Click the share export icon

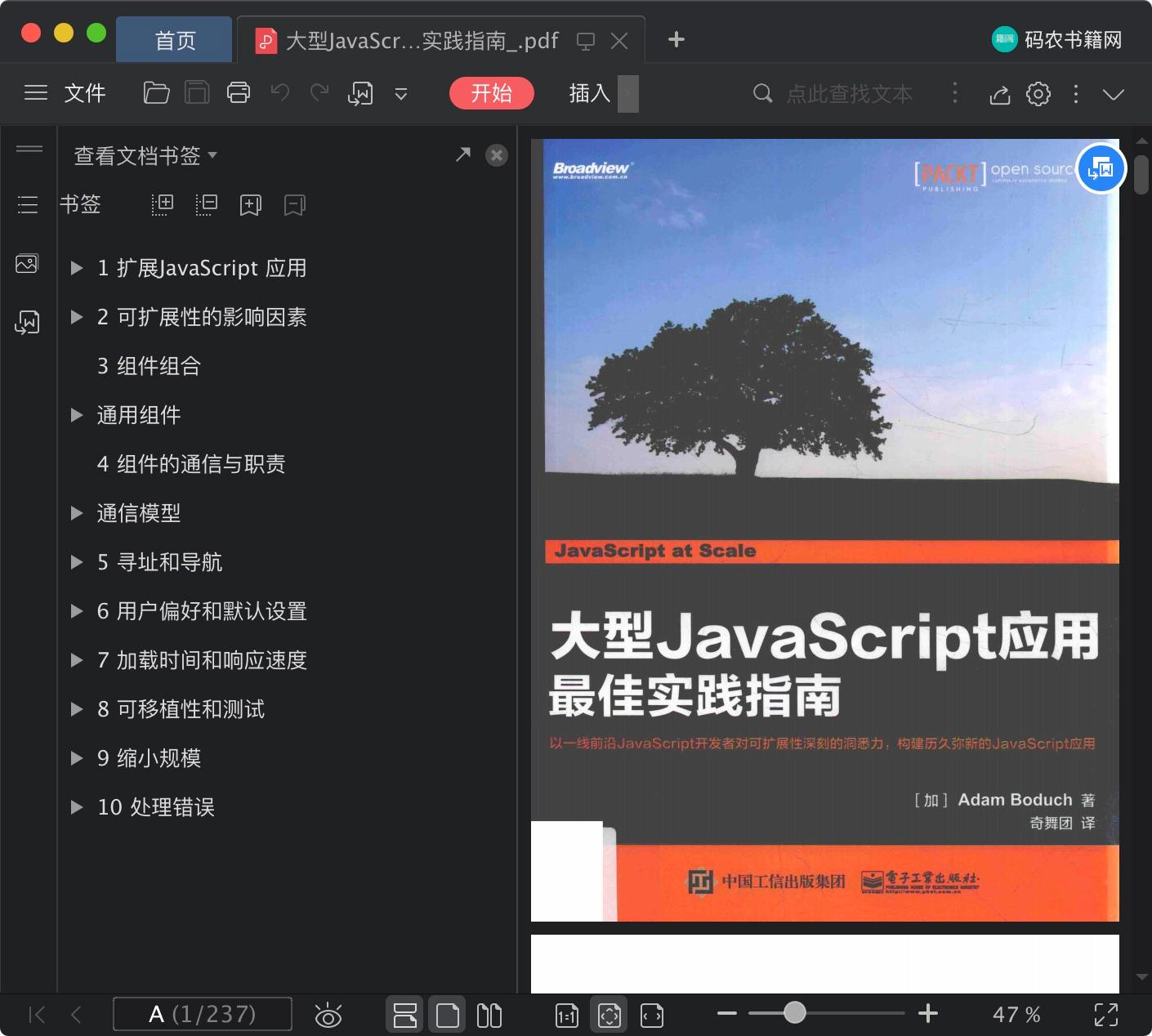pos(1000,95)
